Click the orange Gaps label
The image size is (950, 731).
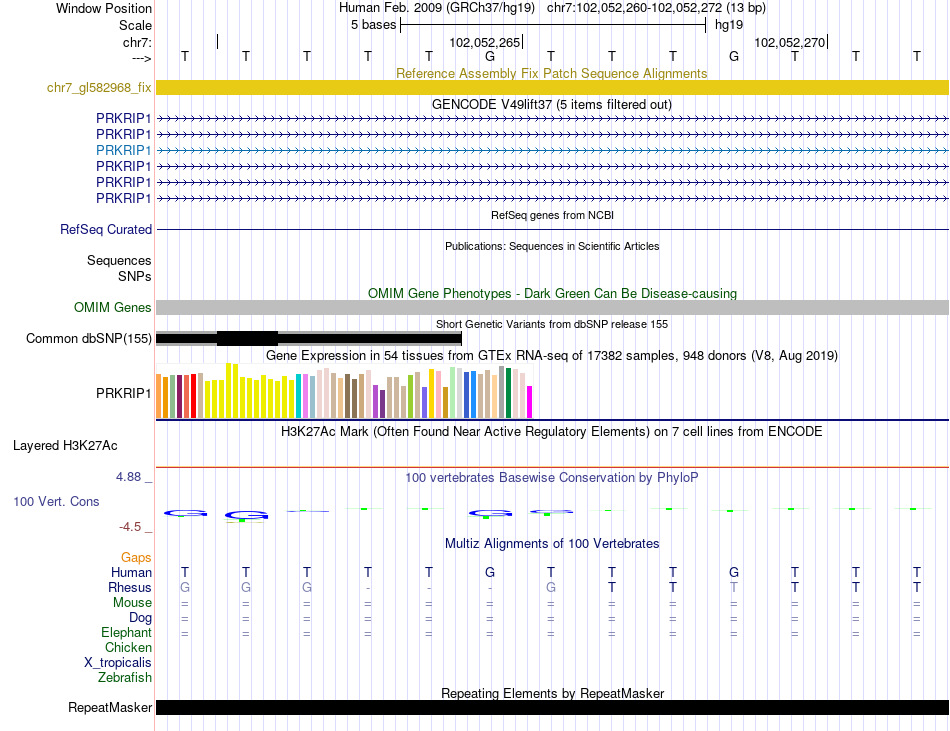(136, 557)
